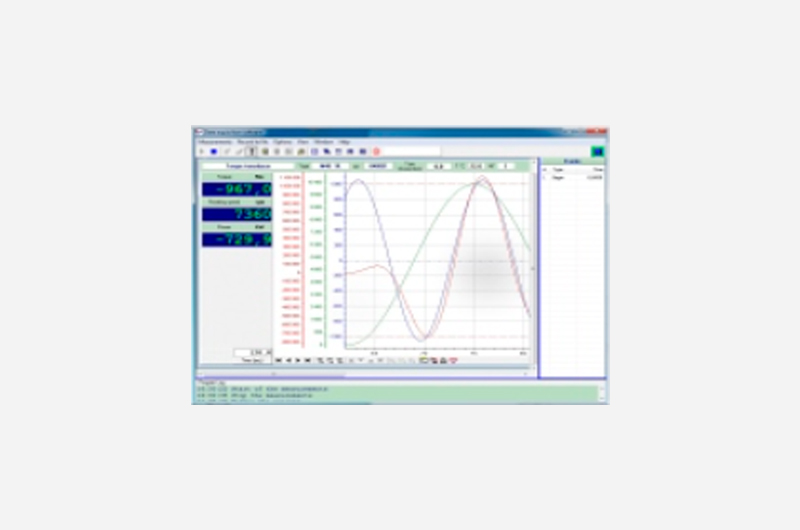Click the blue 7360 rotating speed display

[x=237, y=214]
